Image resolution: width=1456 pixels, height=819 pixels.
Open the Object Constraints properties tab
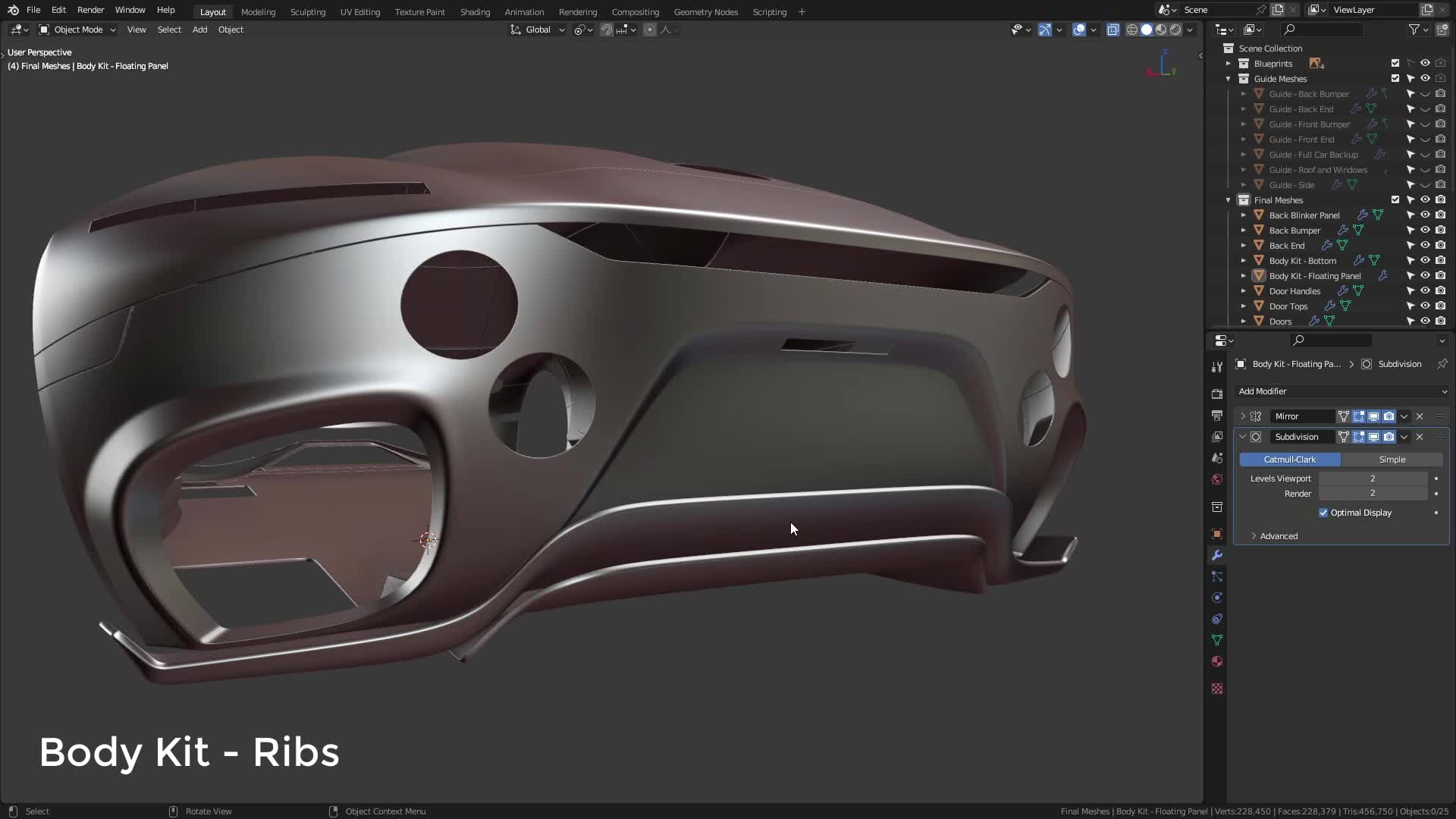click(1217, 619)
